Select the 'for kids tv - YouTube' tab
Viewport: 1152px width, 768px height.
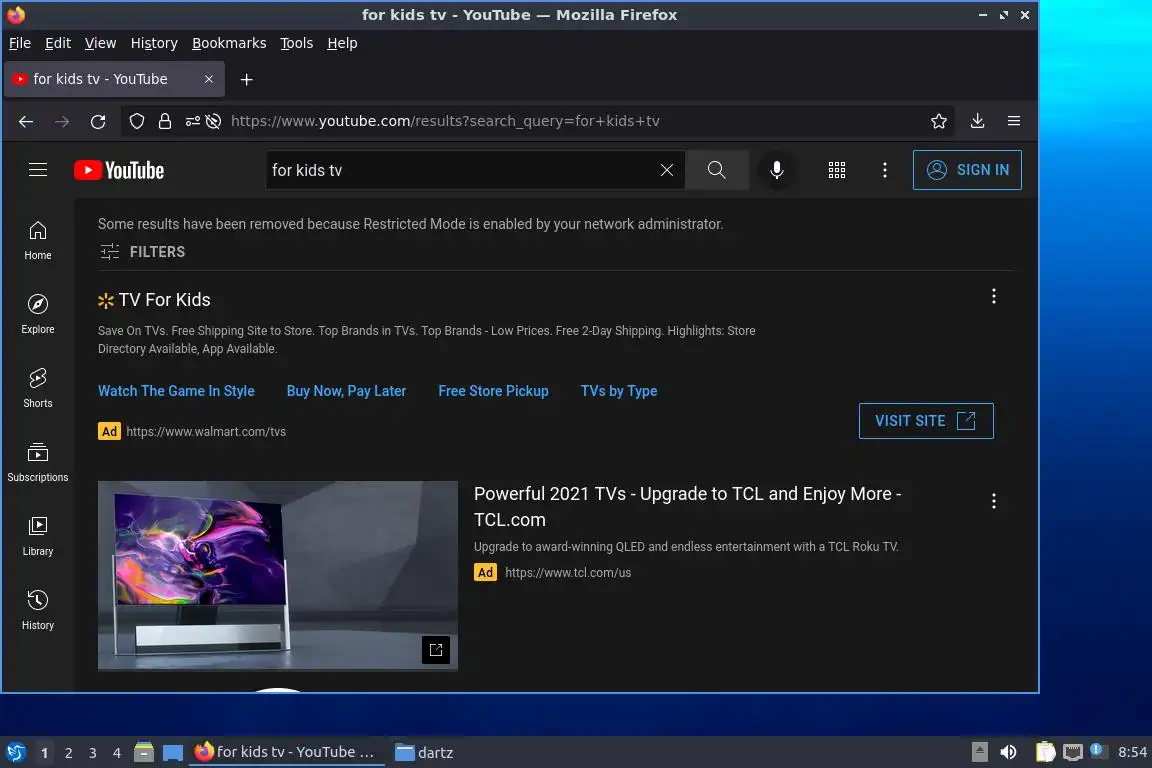[x=114, y=79]
